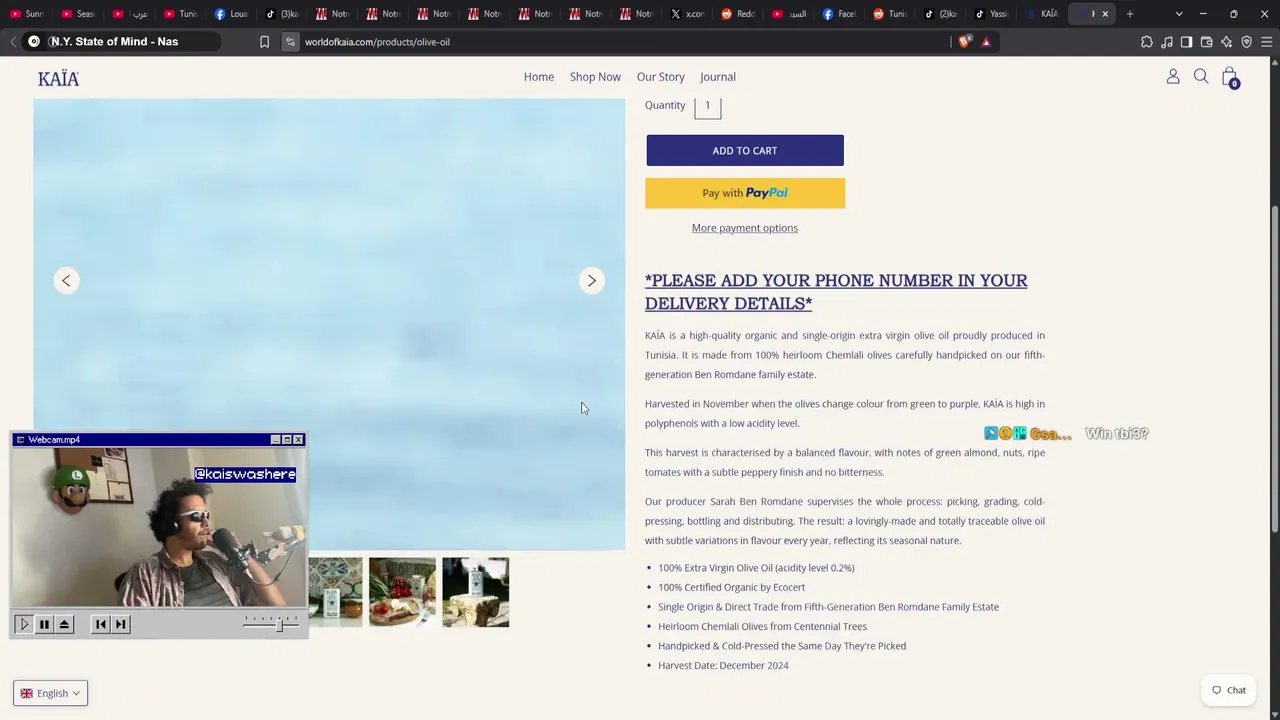
Task: Switch to the first YouTube Sunn tab
Action: 27,14
